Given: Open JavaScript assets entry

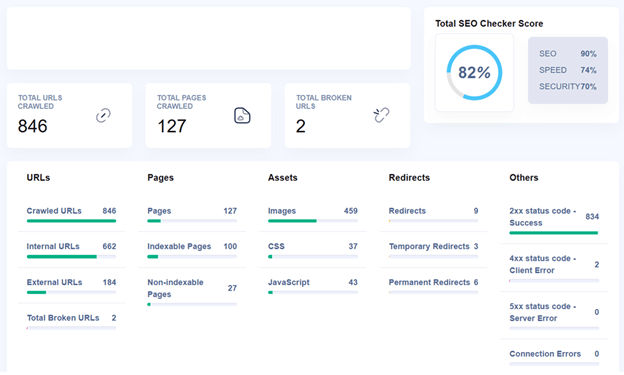Looking at the screenshot, I should 289,282.
